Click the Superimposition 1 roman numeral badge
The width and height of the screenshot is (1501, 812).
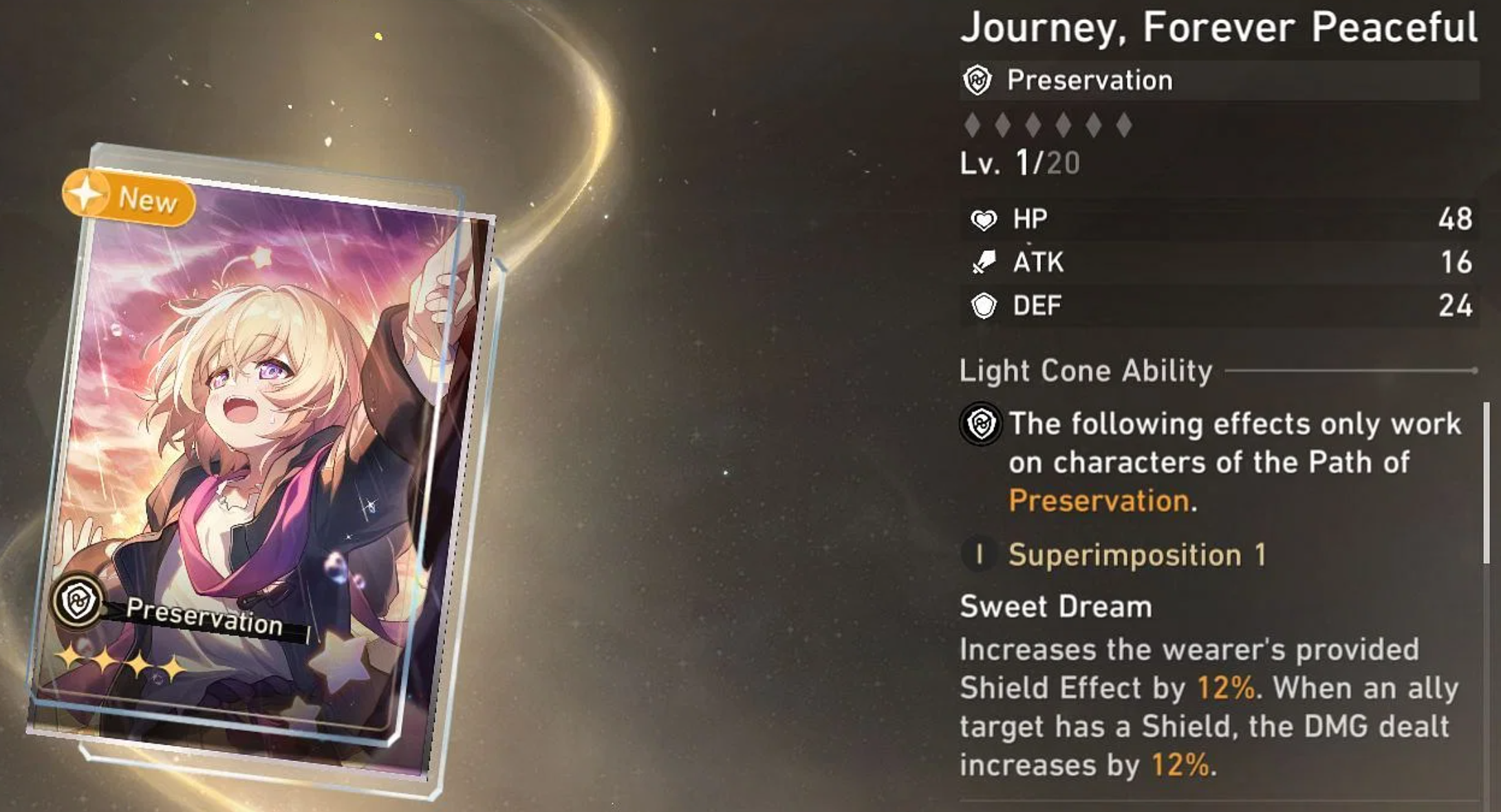[979, 554]
